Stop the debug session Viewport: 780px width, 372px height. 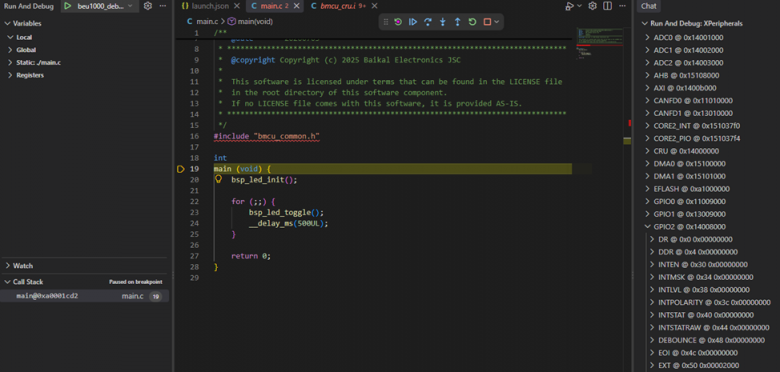(x=488, y=22)
